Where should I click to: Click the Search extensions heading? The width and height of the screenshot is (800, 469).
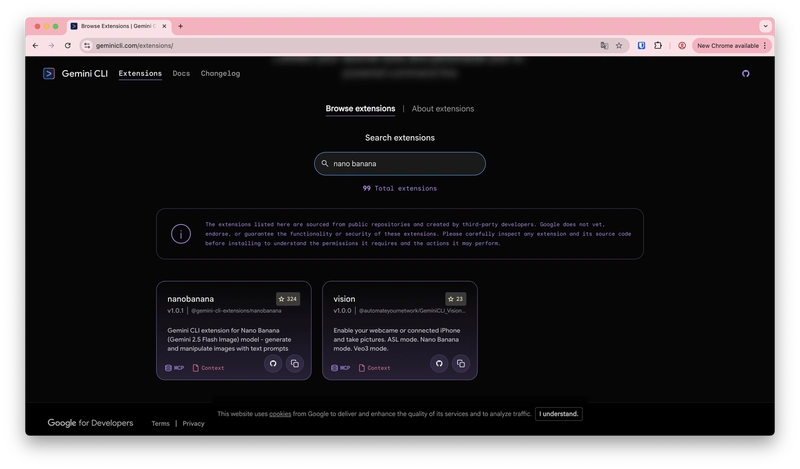point(400,138)
